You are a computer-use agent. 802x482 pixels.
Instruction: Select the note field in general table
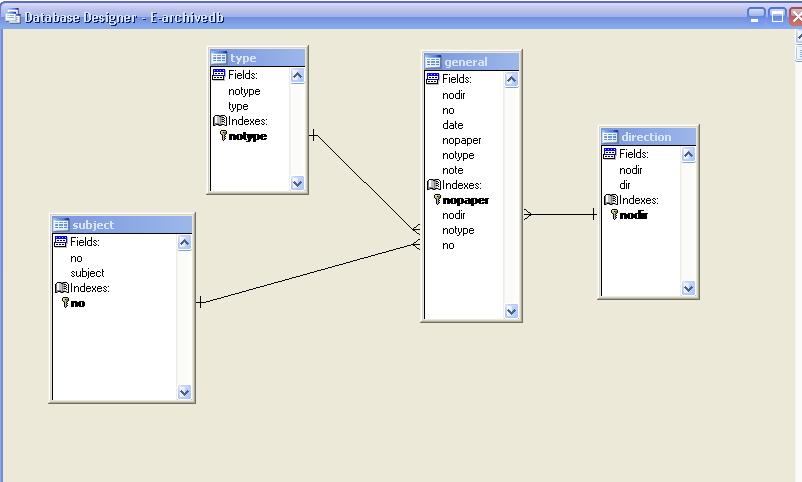(x=453, y=170)
